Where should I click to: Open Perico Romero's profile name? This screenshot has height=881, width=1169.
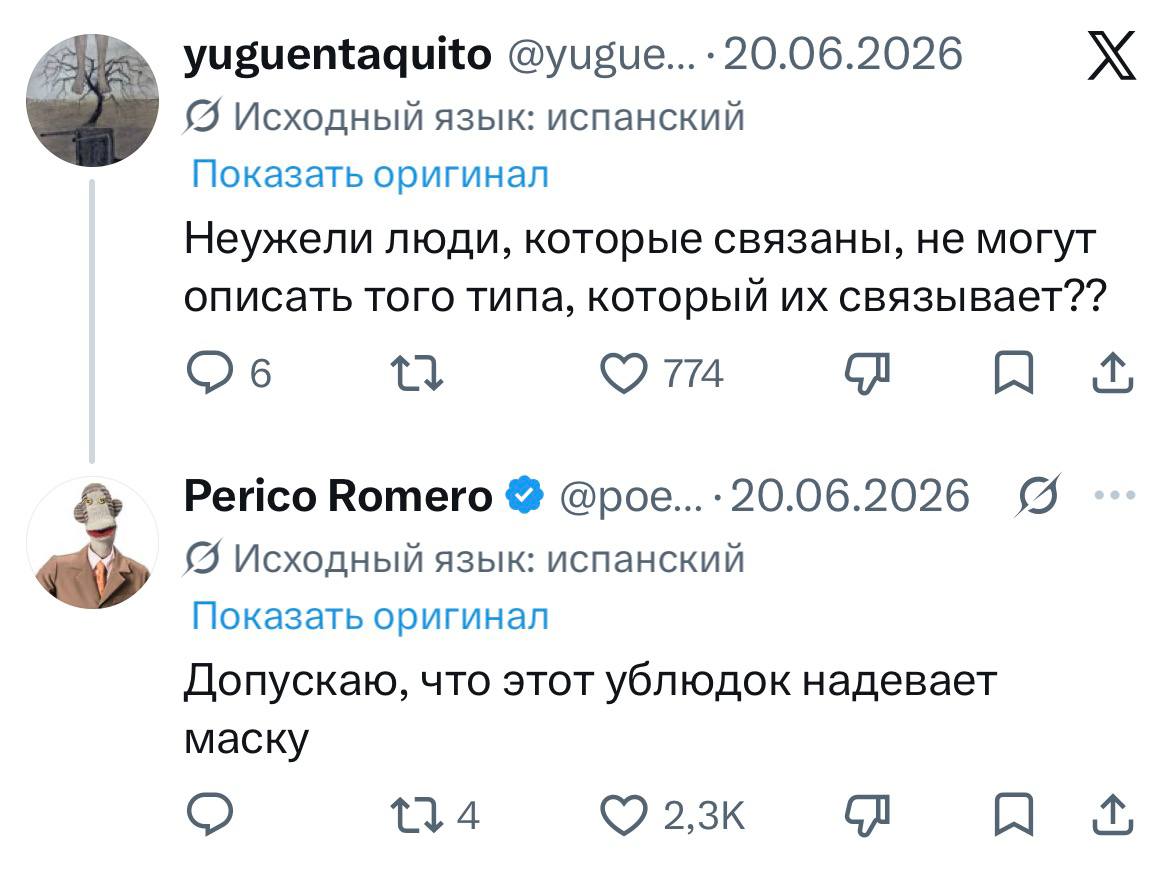[338, 496]
